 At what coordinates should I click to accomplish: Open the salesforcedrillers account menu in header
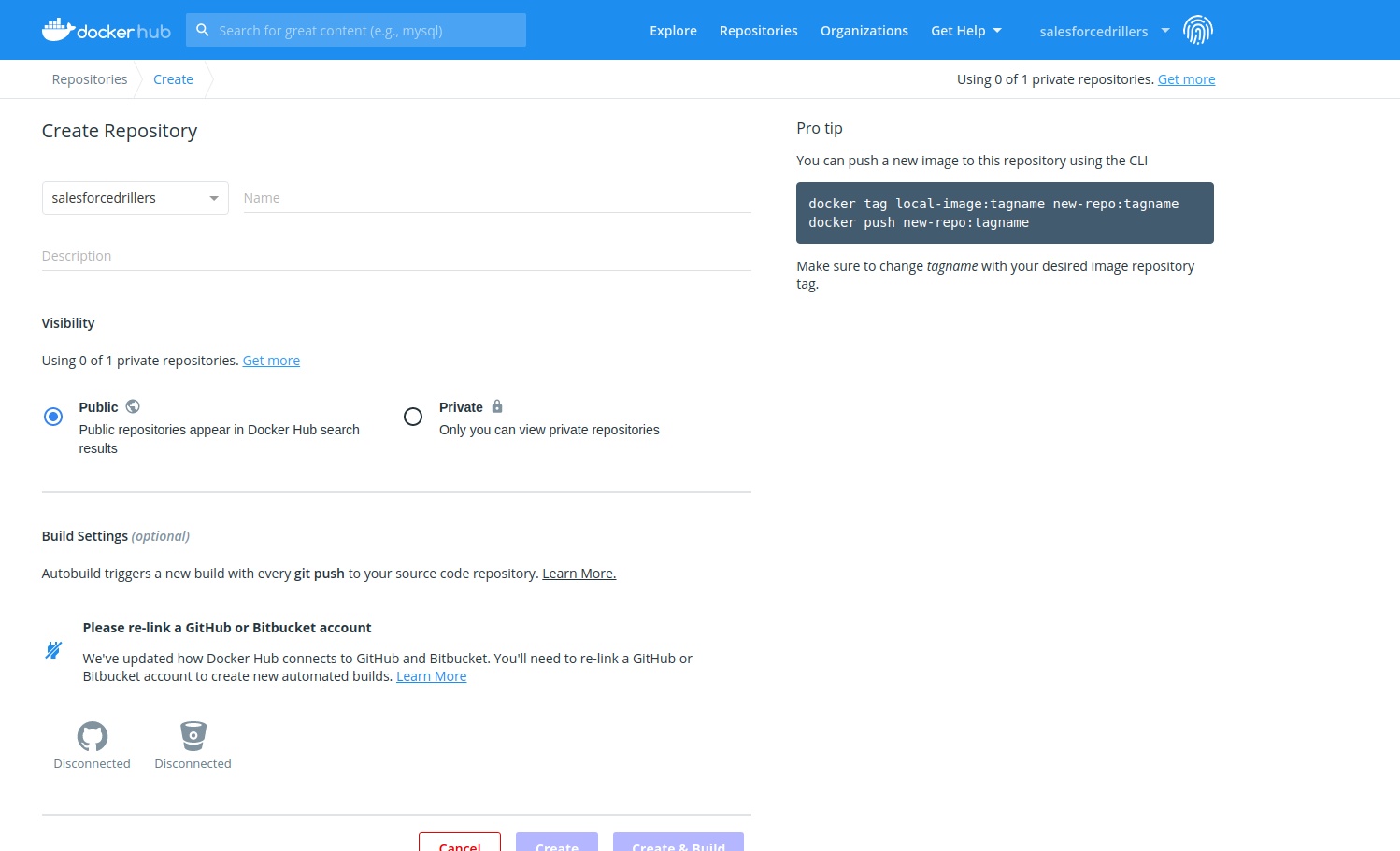(x=1105, y=31)
